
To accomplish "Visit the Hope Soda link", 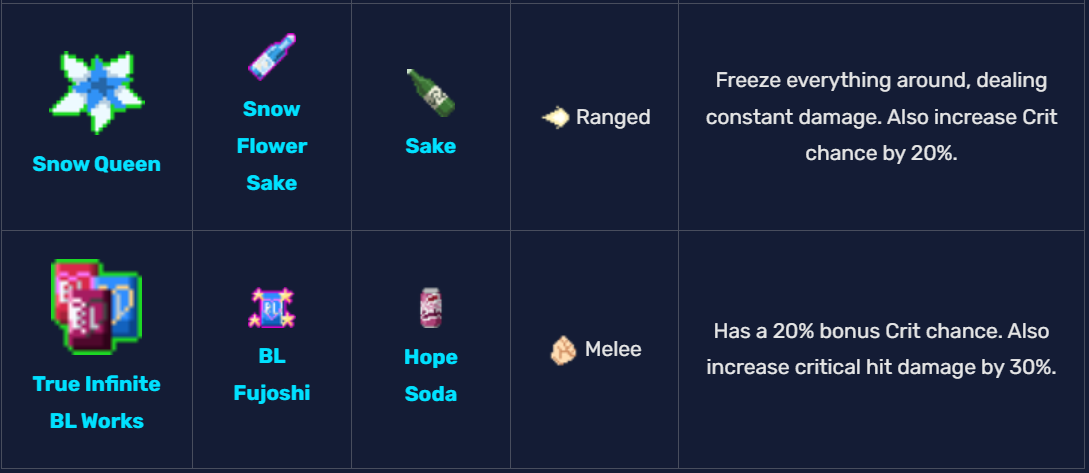I will click(x=430, y=375).
